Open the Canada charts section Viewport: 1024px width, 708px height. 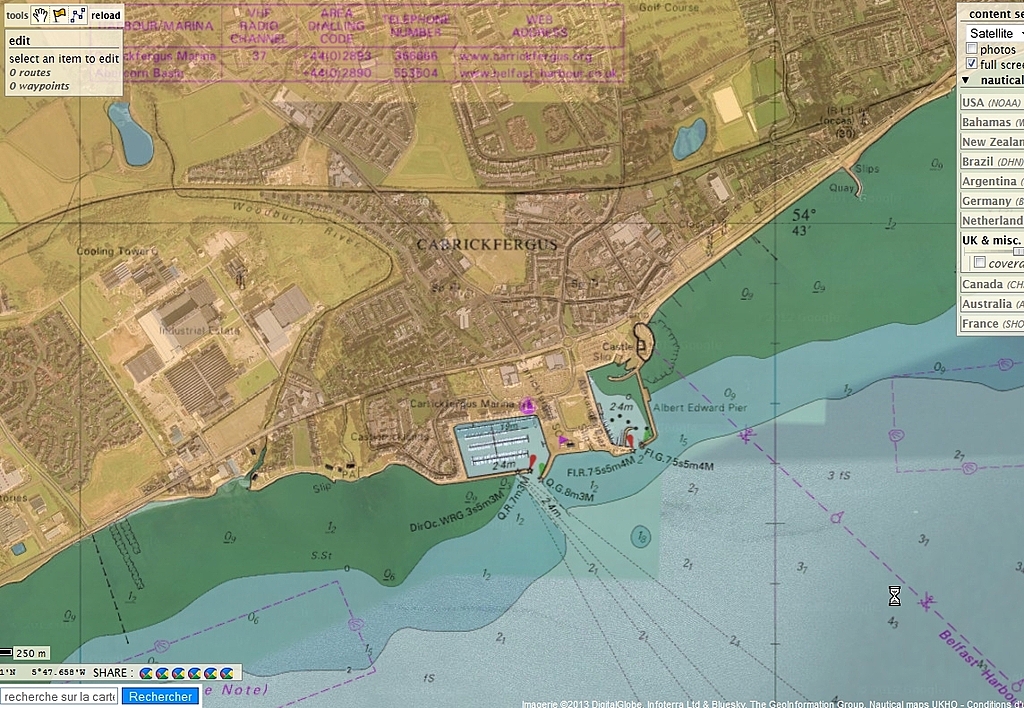[x=992, y=284]
